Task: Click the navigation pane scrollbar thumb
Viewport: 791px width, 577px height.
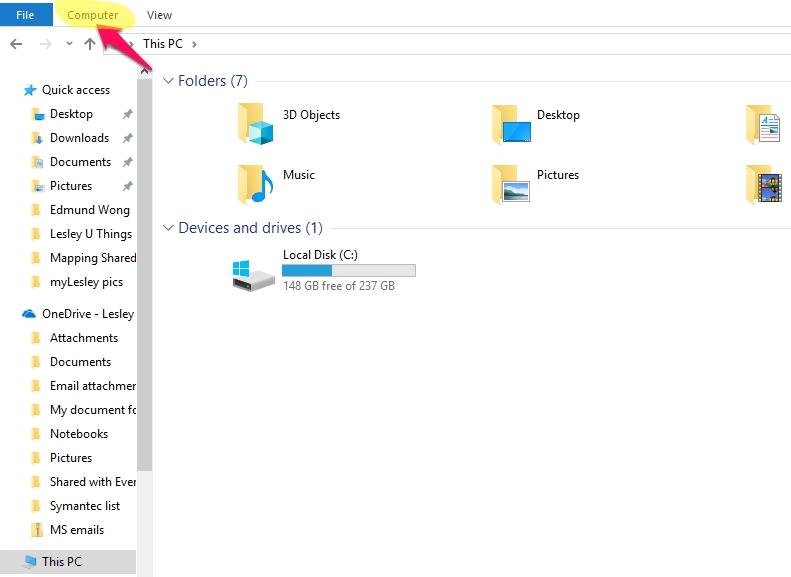Action: click(144, 275)
